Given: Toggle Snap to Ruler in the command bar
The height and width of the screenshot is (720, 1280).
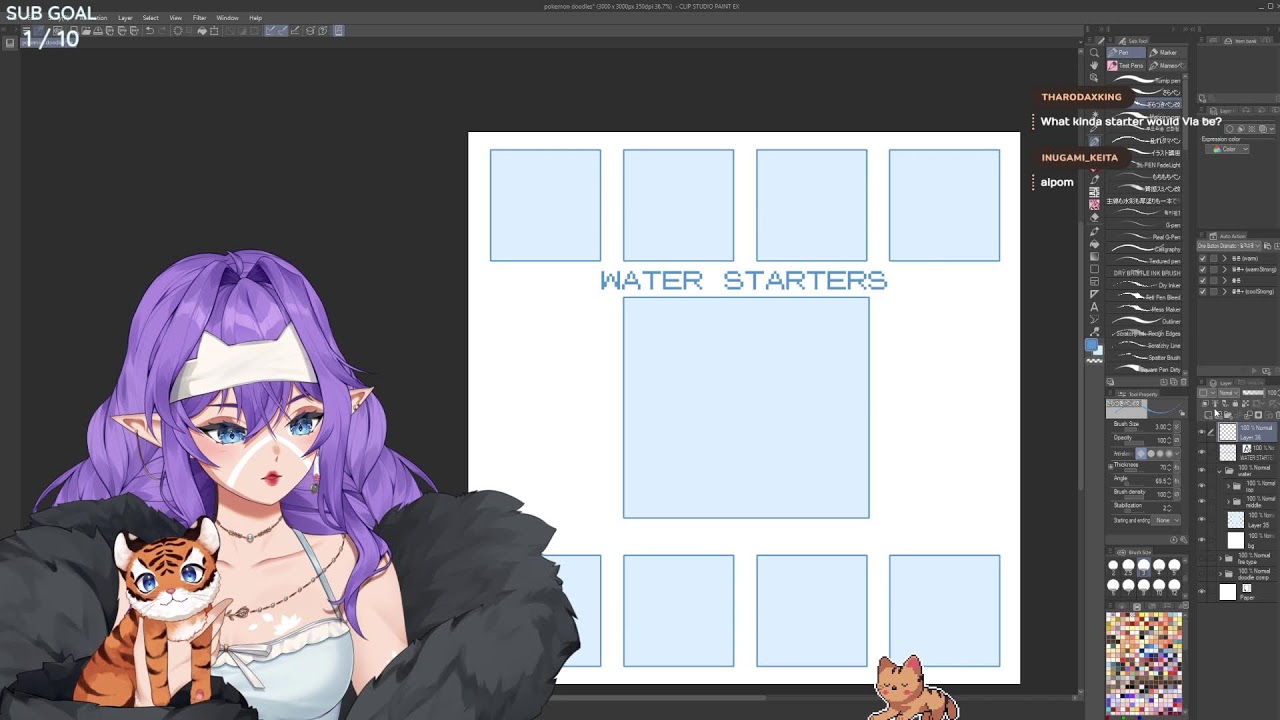Looking at the screenshot, I should coord(271,31).
